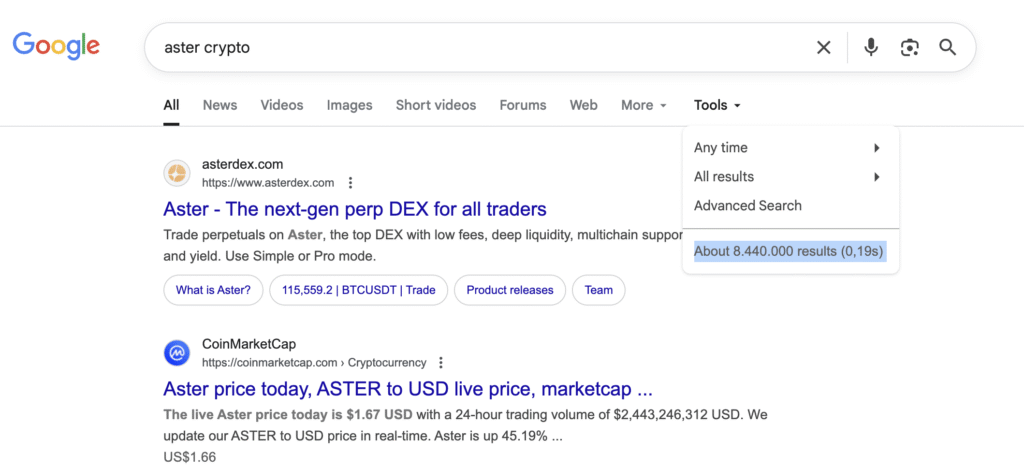Expand the All results filter
Screen dimensions: 1024x468
(x=788, y=177)
